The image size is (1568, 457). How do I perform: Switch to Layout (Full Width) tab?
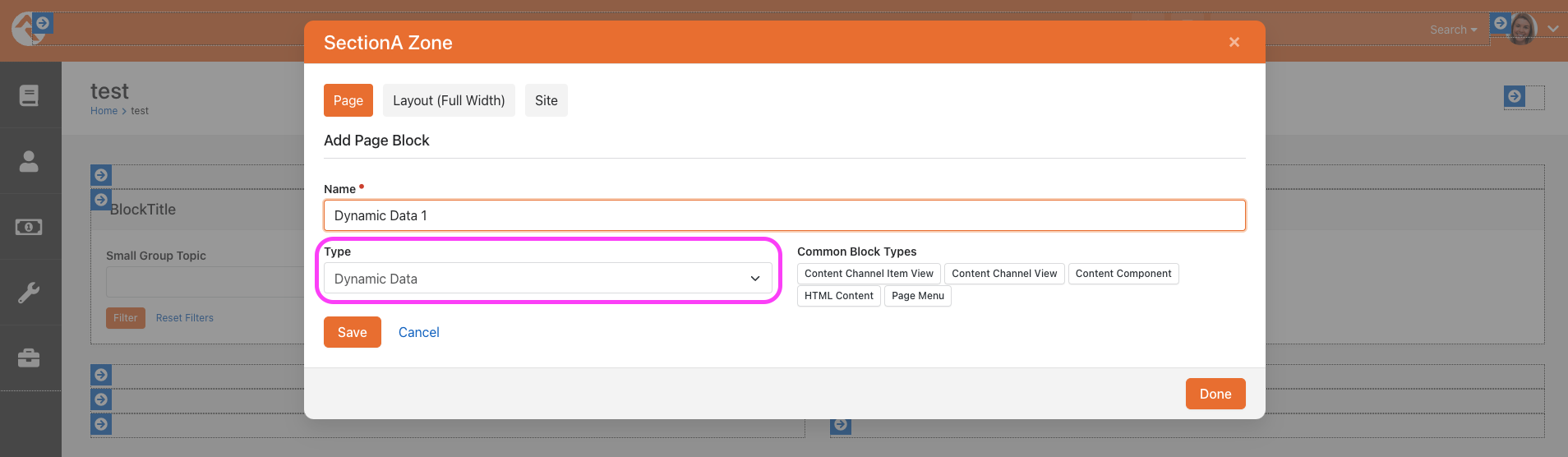click(449, 100)
